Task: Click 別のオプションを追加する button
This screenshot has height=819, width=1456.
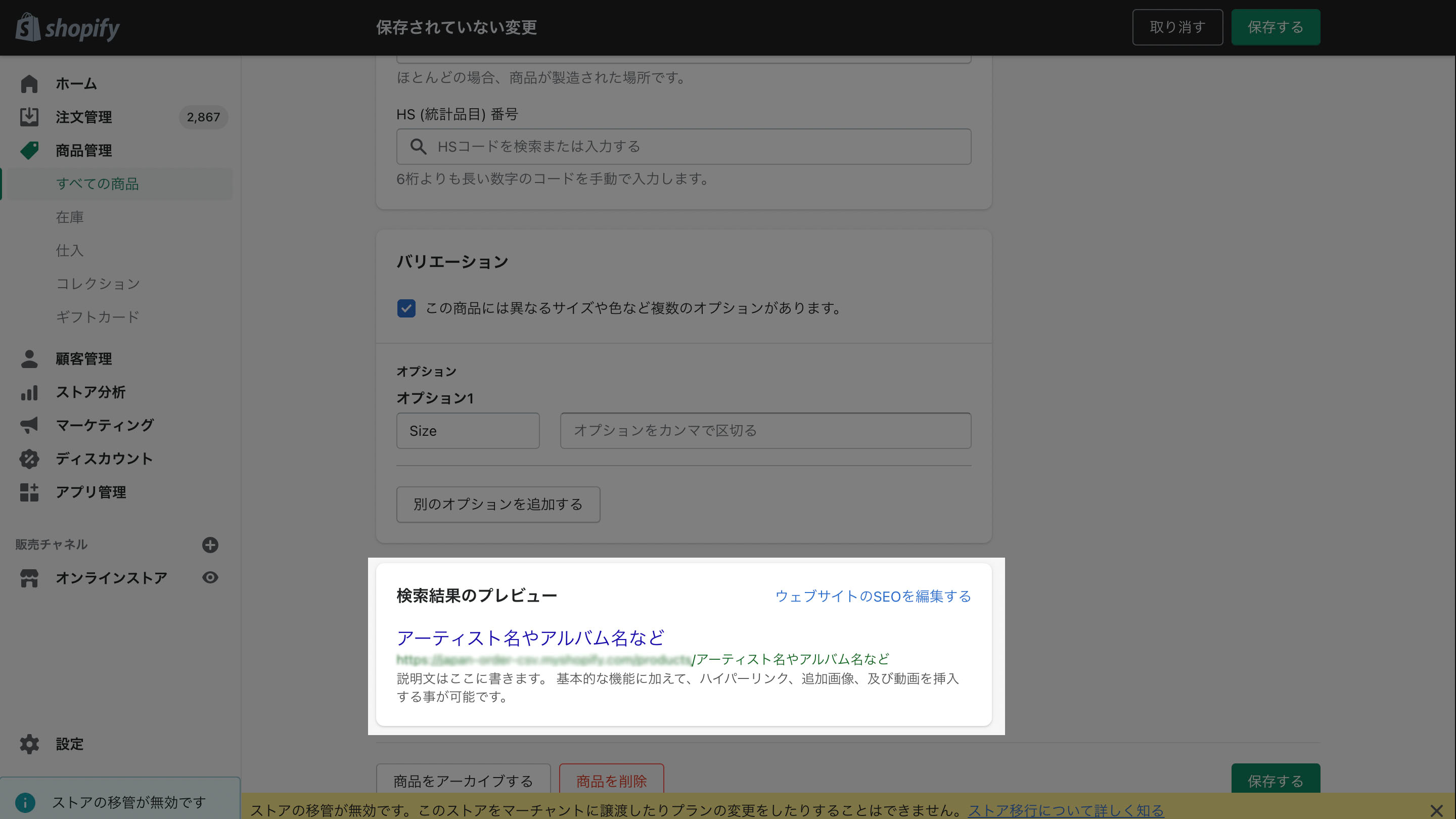Action: click(x=498, y=504)
